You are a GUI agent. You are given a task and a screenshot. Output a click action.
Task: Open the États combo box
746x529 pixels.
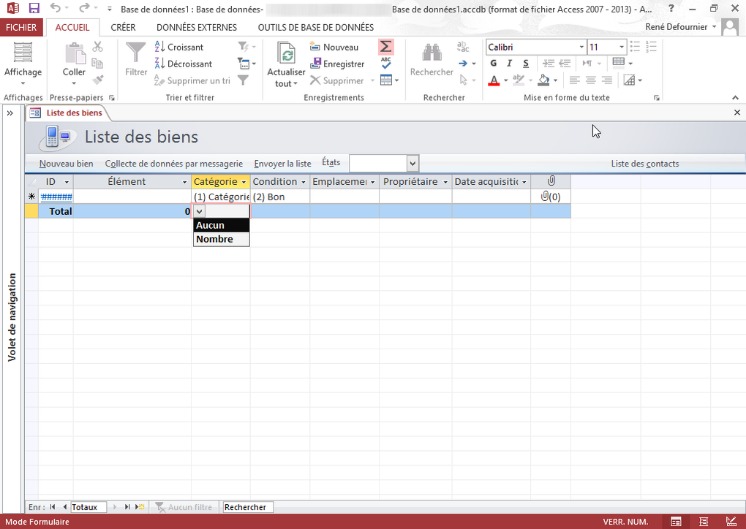(x=412, y=163)
